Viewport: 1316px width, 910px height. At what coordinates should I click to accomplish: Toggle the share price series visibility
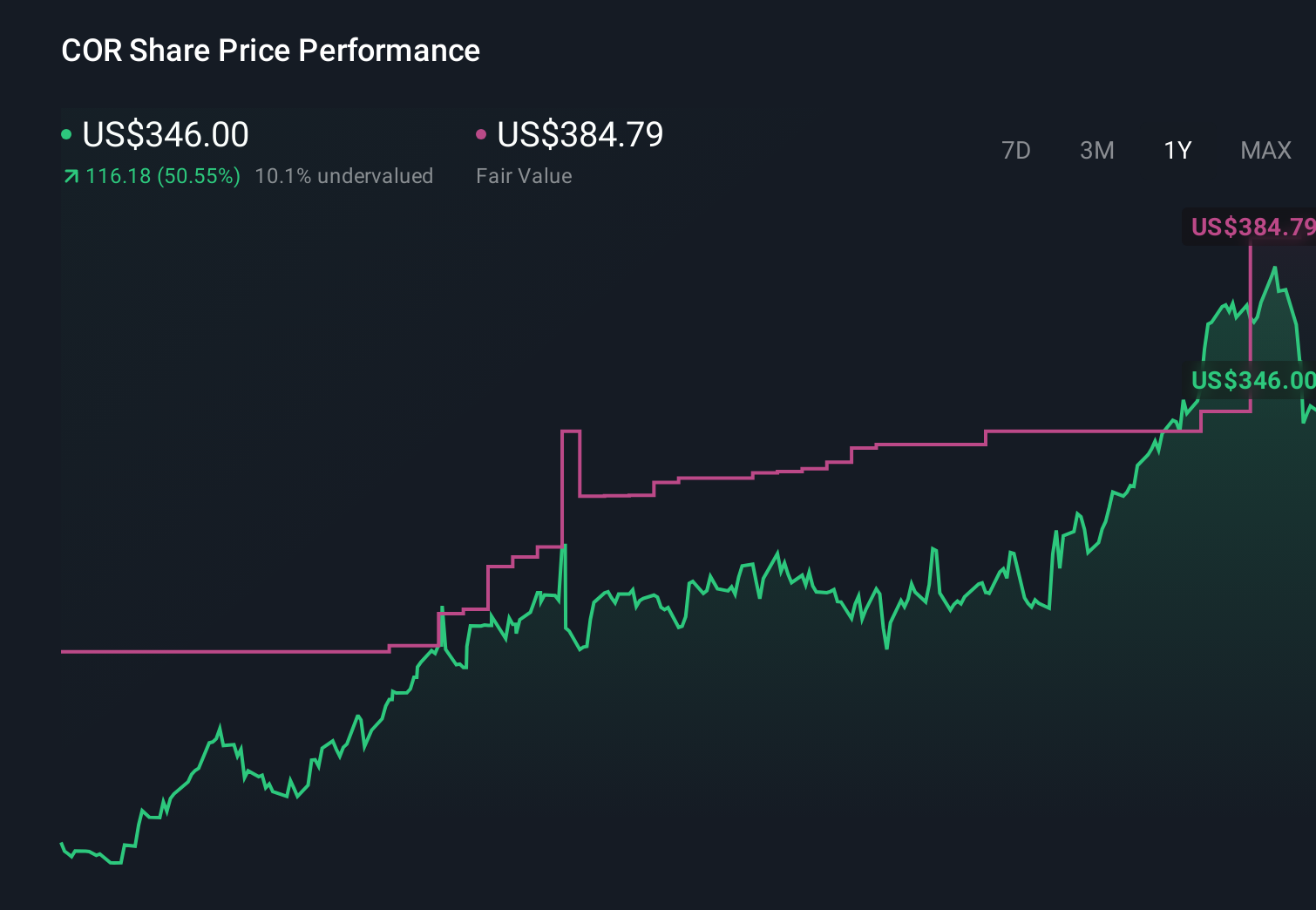[x=68, y=133]
